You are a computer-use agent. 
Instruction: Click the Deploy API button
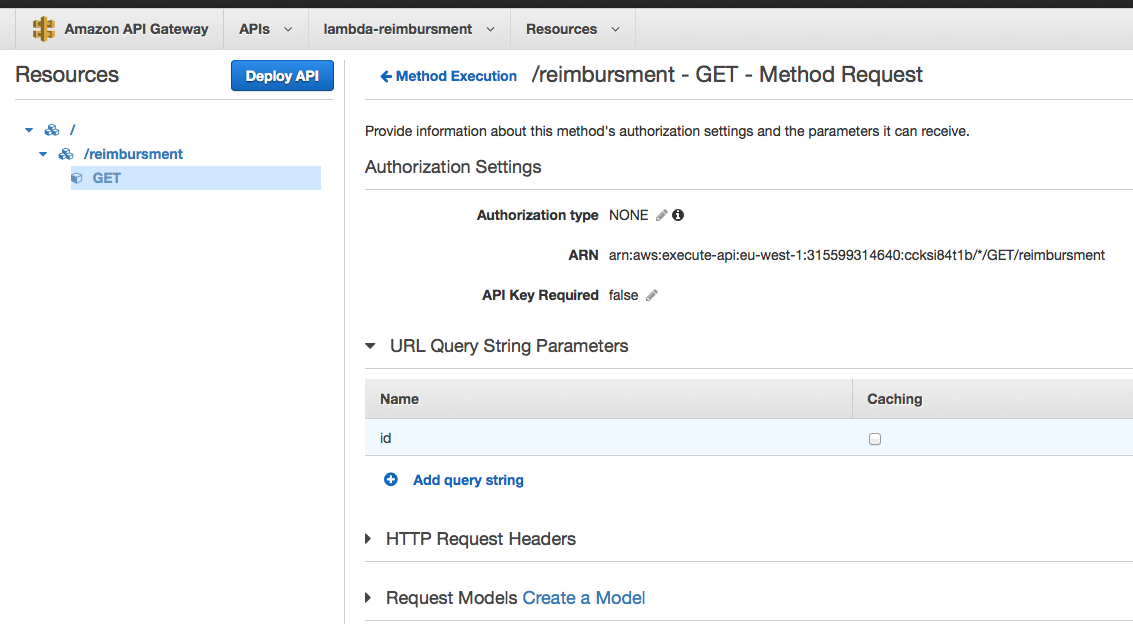coord(283,76)
